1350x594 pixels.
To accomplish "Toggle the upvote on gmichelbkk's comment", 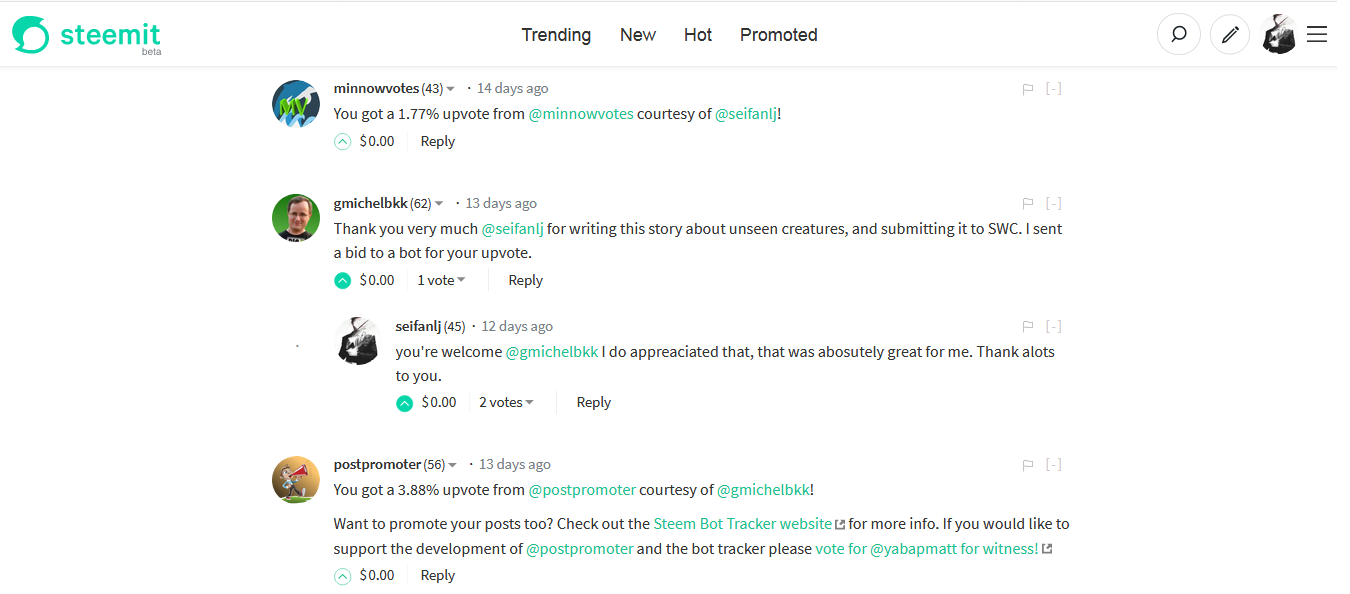I will pos(343,281).
